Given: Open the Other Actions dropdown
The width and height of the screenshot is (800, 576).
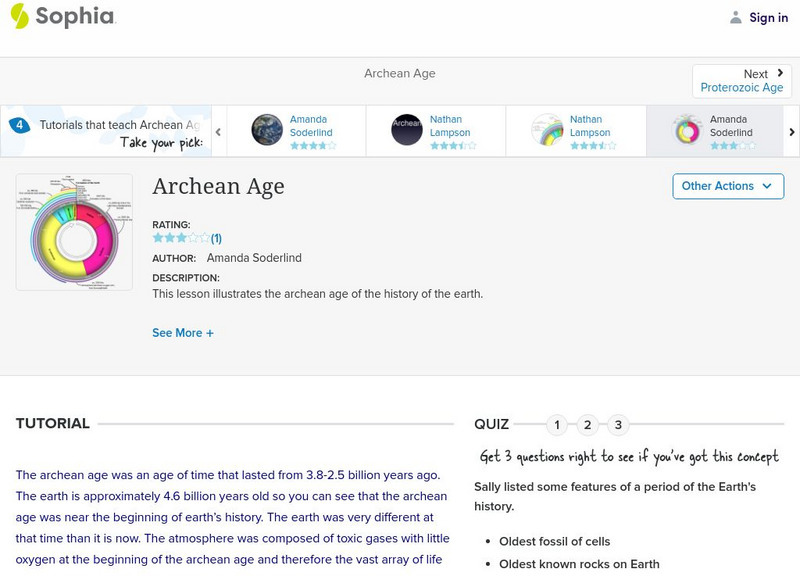Looking at the screenshot, I should (726, 186).
